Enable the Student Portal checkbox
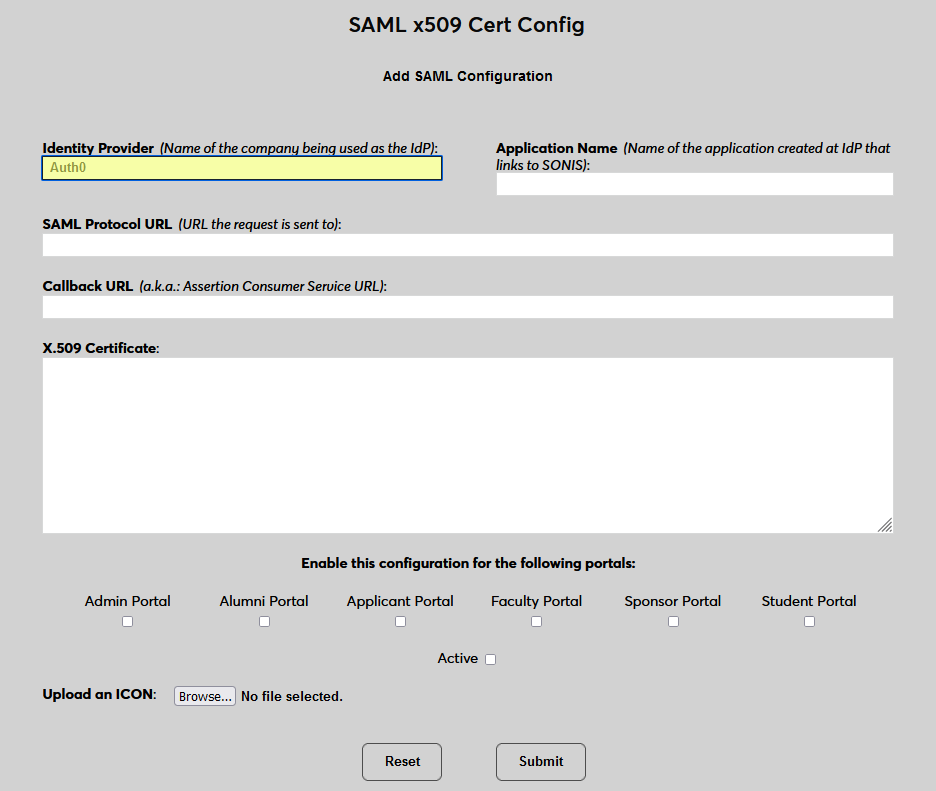 click(x=809, y=621)
